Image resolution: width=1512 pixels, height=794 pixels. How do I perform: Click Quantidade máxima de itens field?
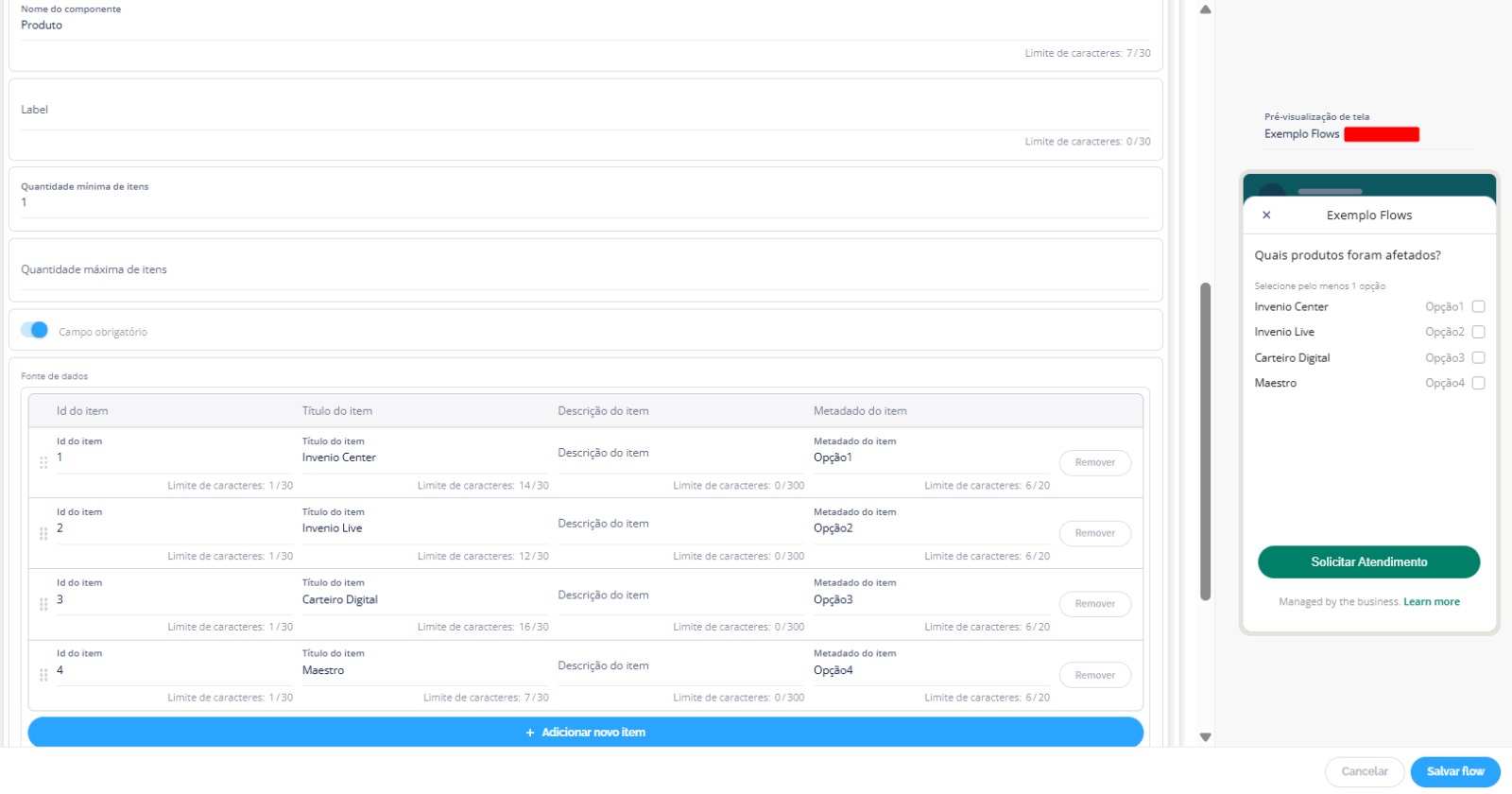585,270
